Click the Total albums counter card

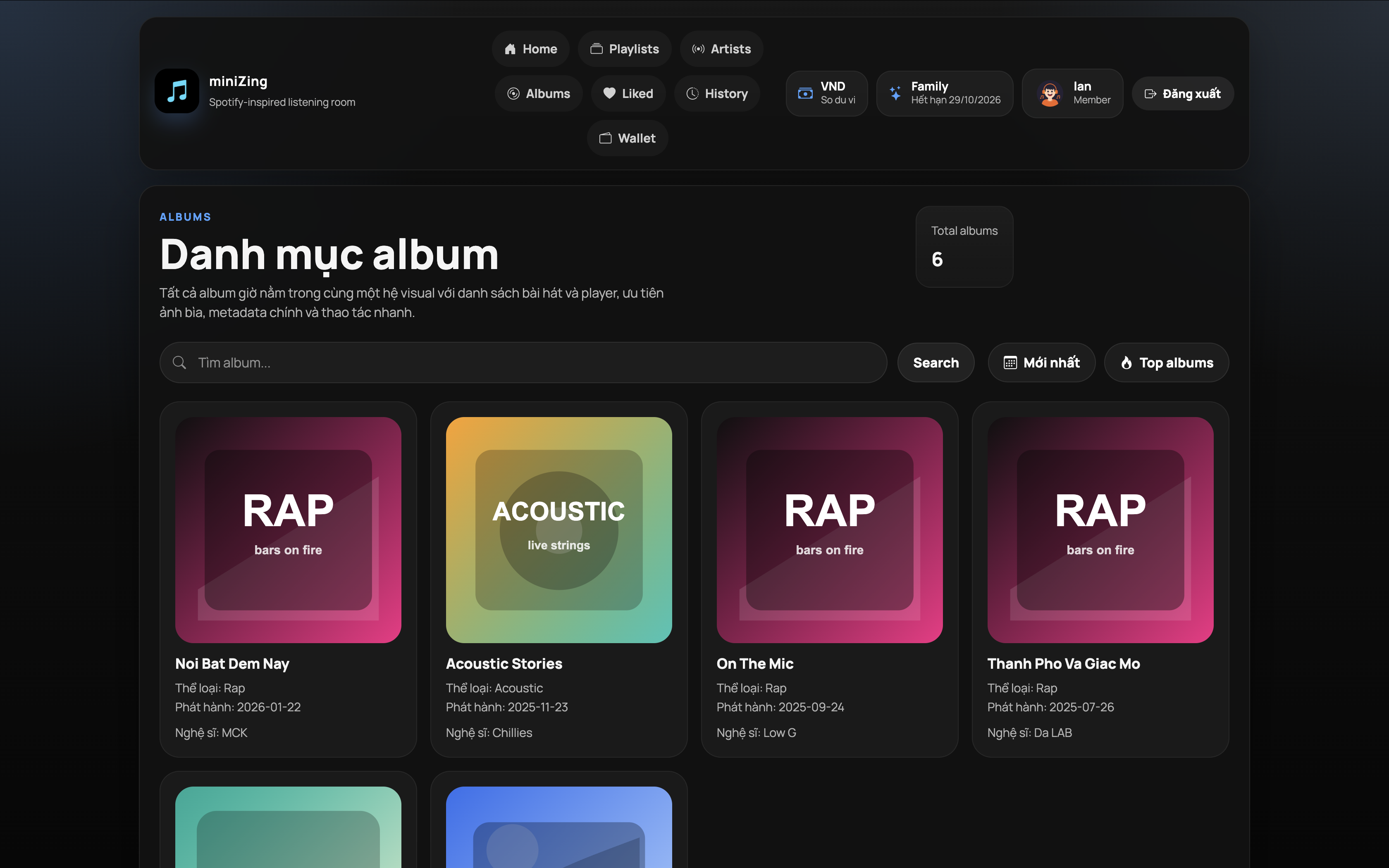coord(964,247)
